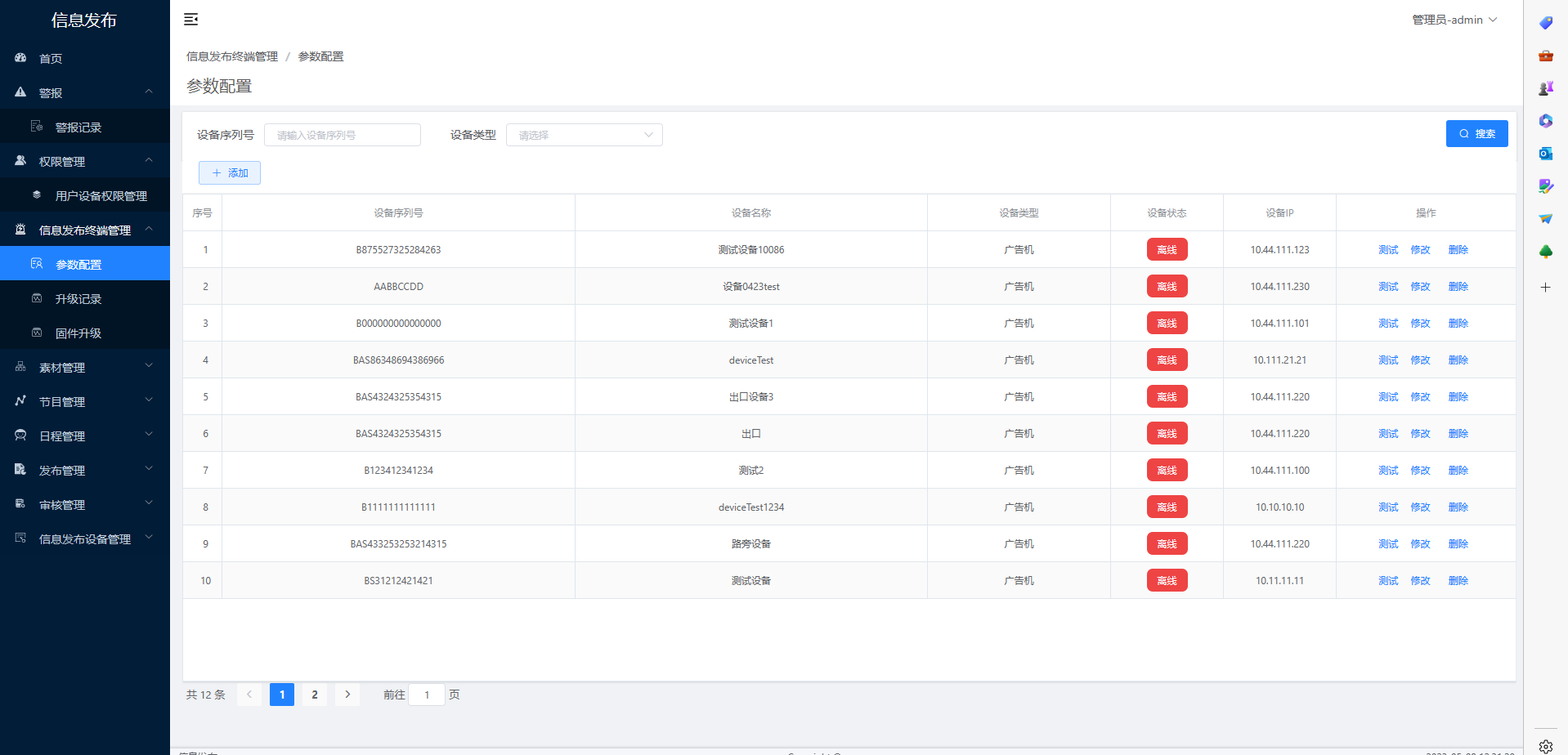The width and height of the screenshot is (1568, 755).
Task: Click the 节目管理 icon
Action: point(20,401)
